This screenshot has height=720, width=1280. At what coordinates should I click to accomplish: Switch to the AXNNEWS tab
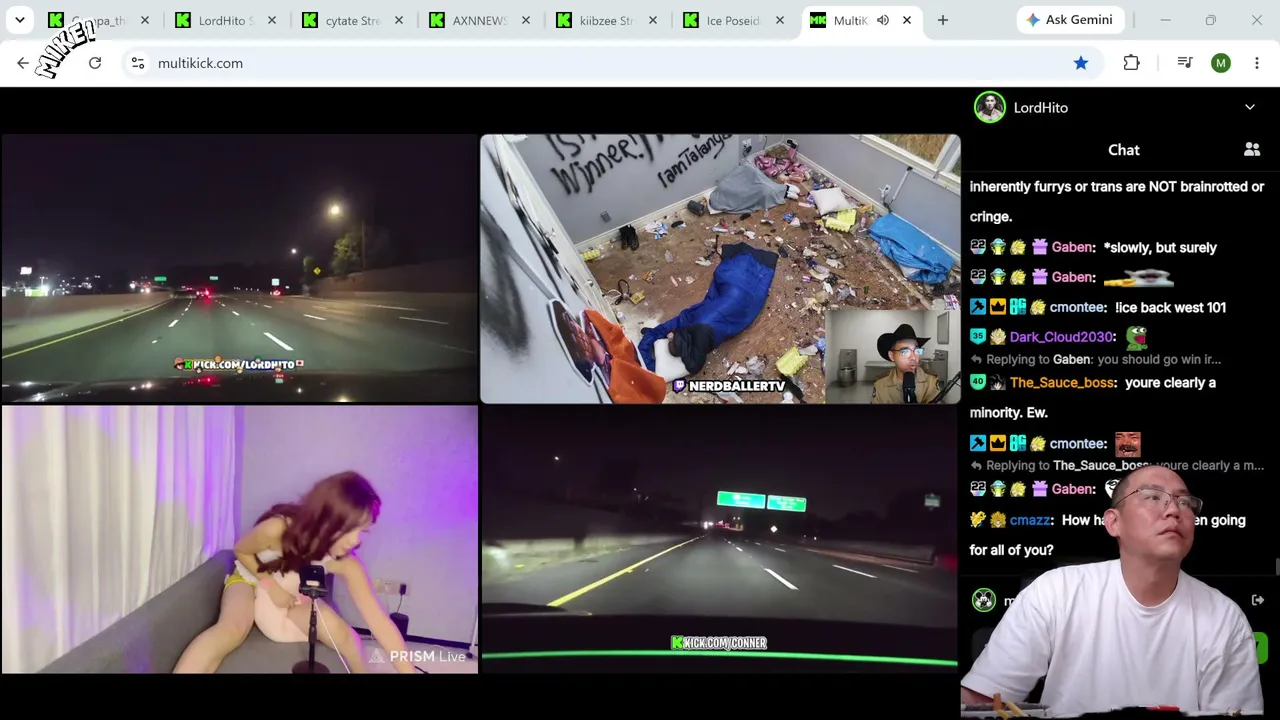tap(480, 20)
